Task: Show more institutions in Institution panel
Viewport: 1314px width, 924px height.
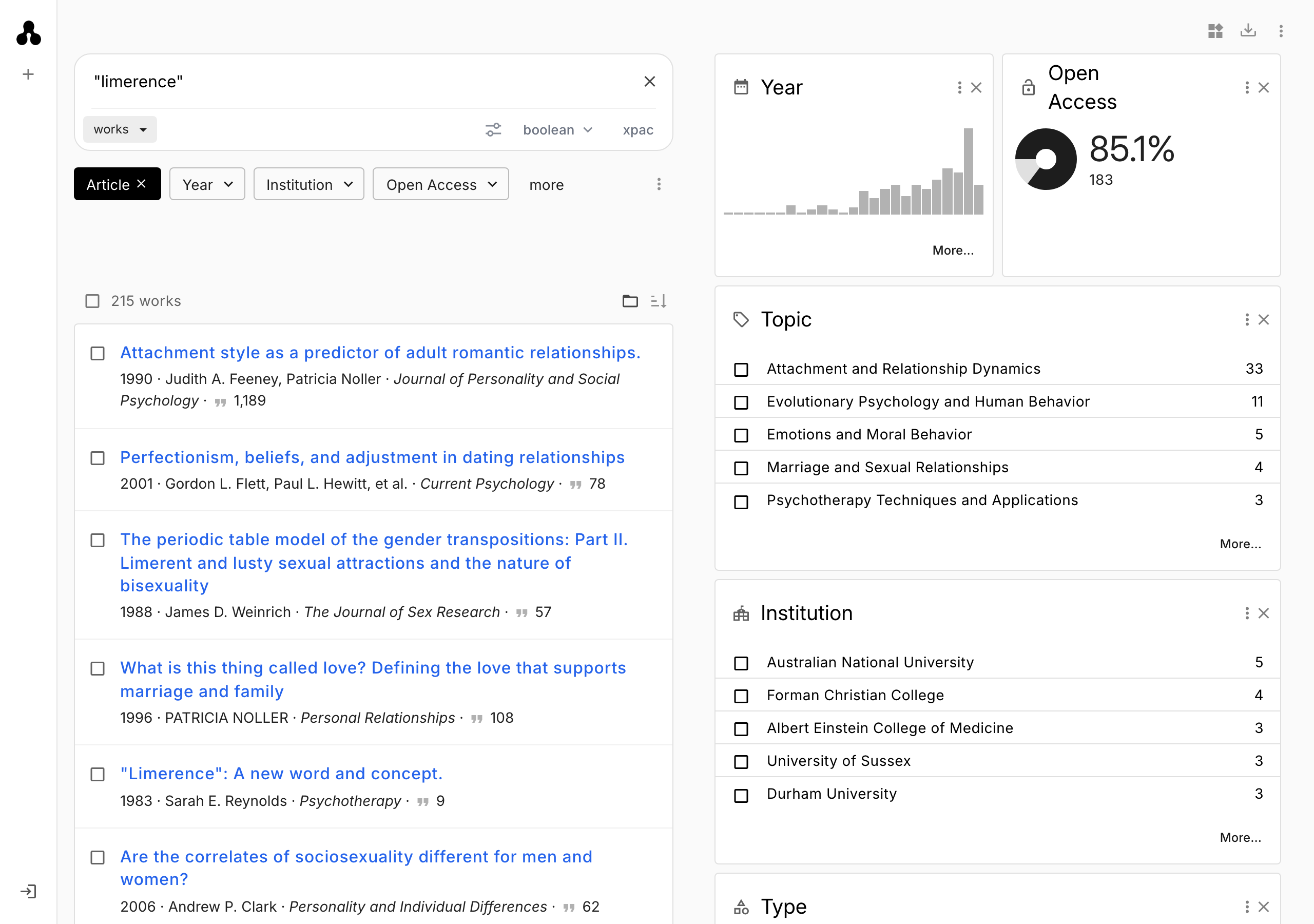Action: 1240,838
